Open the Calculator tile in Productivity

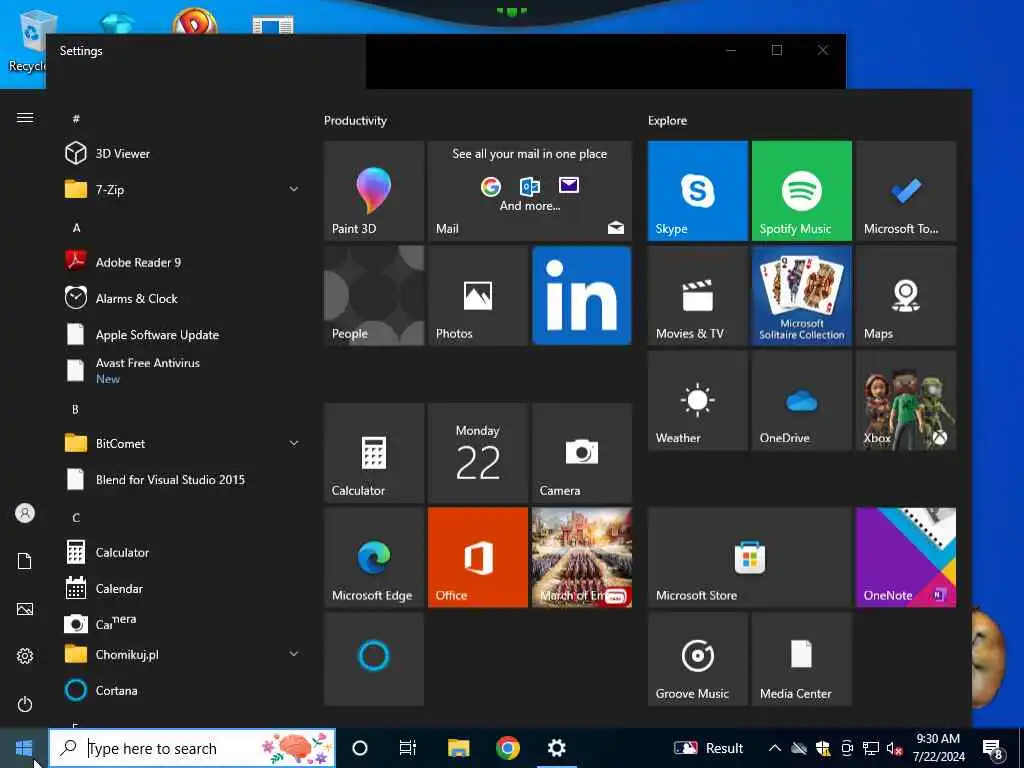(x=374, y=453)
